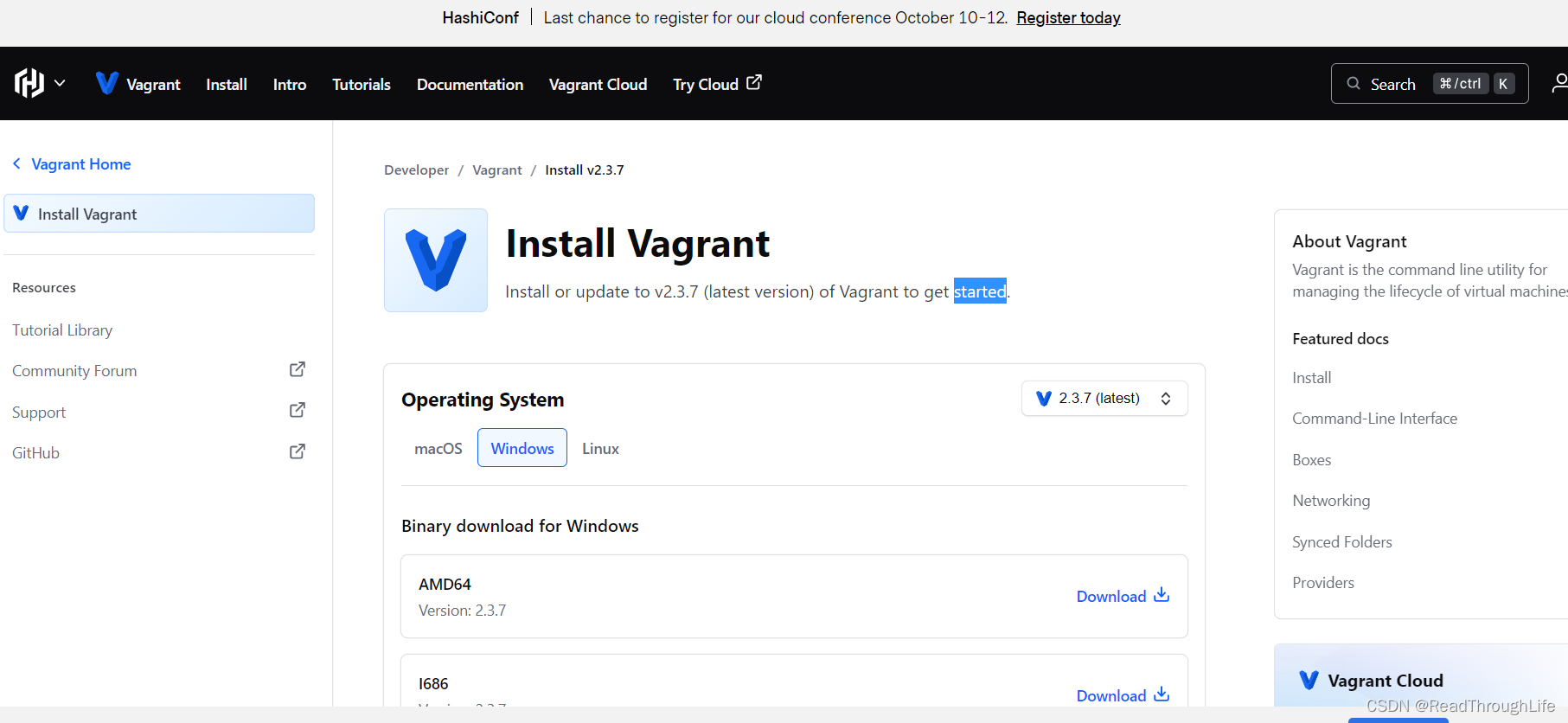The height and width of the screenshot is (723, 1568).
Task: Switch to the macOS tab
Action: (438, 448)
